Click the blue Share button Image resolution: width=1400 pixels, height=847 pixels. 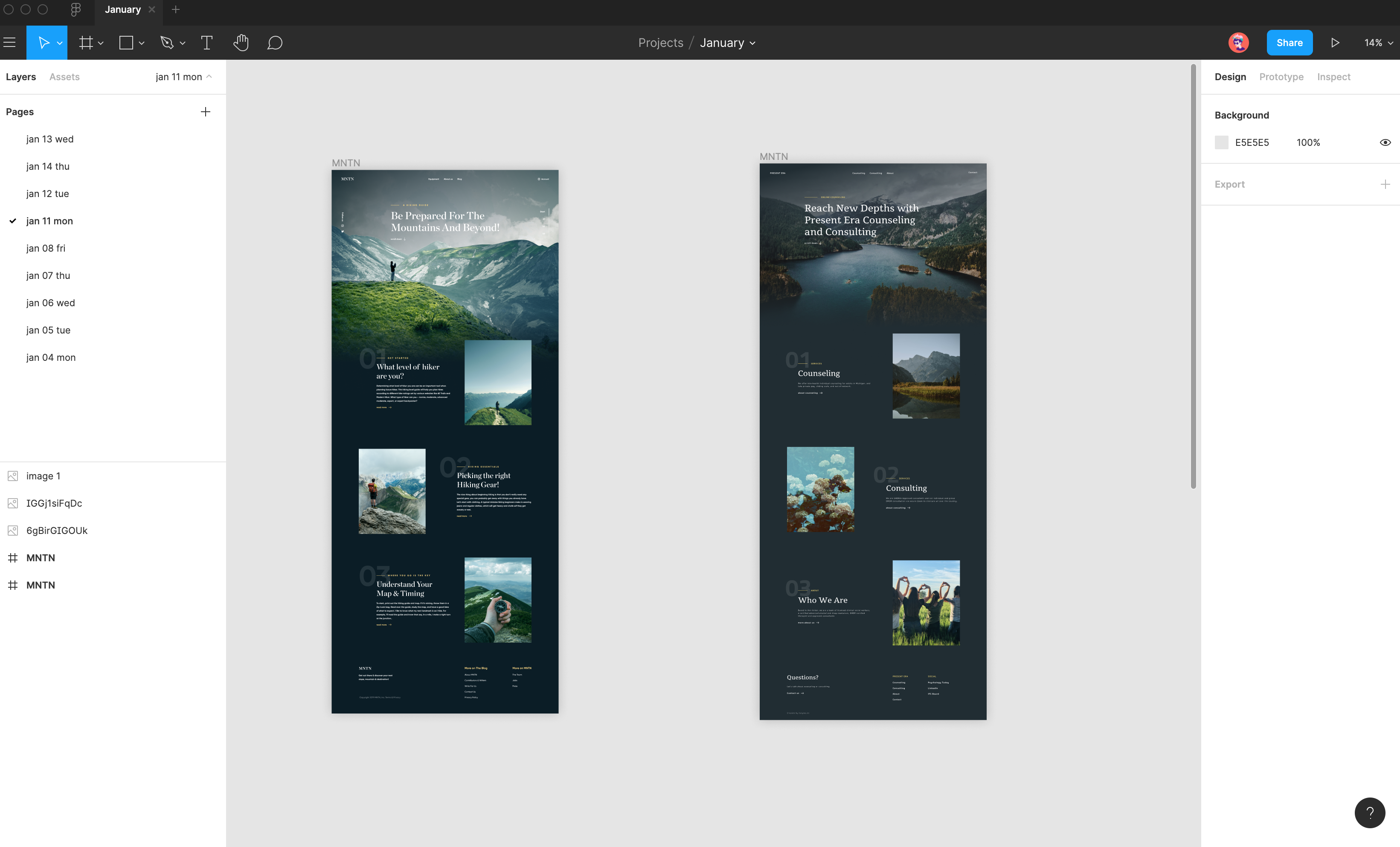click(1289, 43)
